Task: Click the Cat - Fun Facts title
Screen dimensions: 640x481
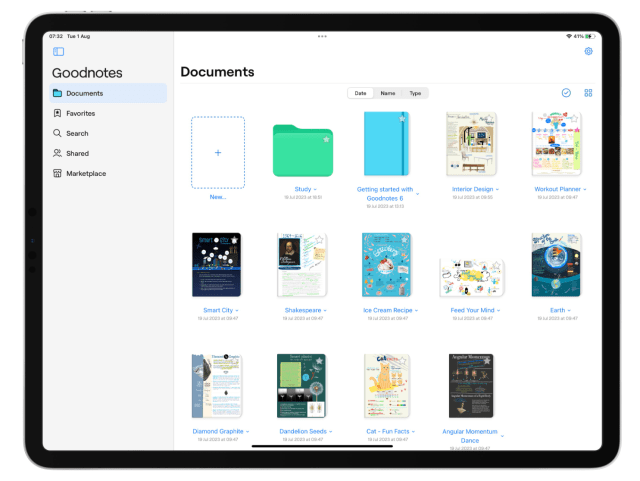Action: point(388,431)
